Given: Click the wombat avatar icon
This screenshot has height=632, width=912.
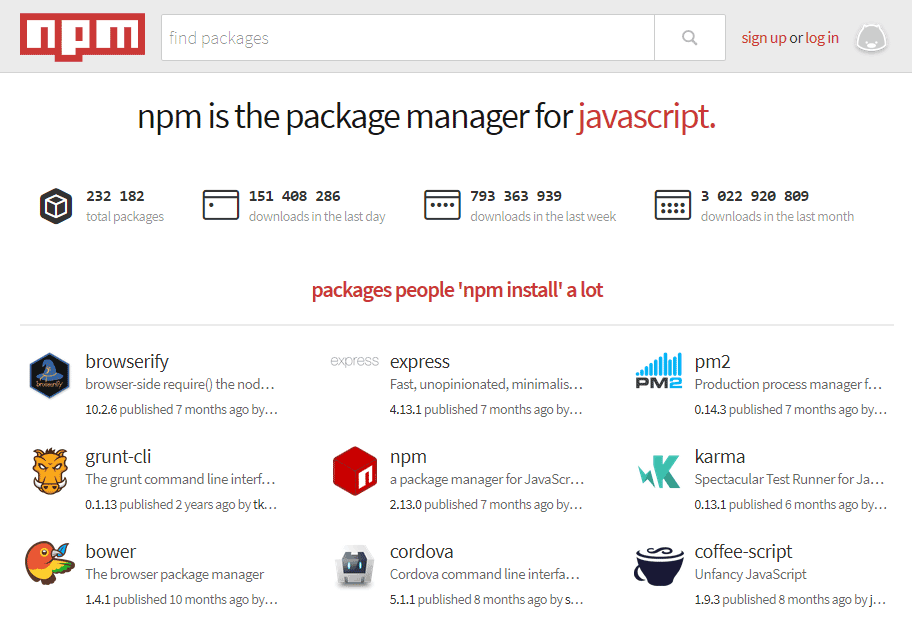Looking at the screenshot, I should coord(871,38).
